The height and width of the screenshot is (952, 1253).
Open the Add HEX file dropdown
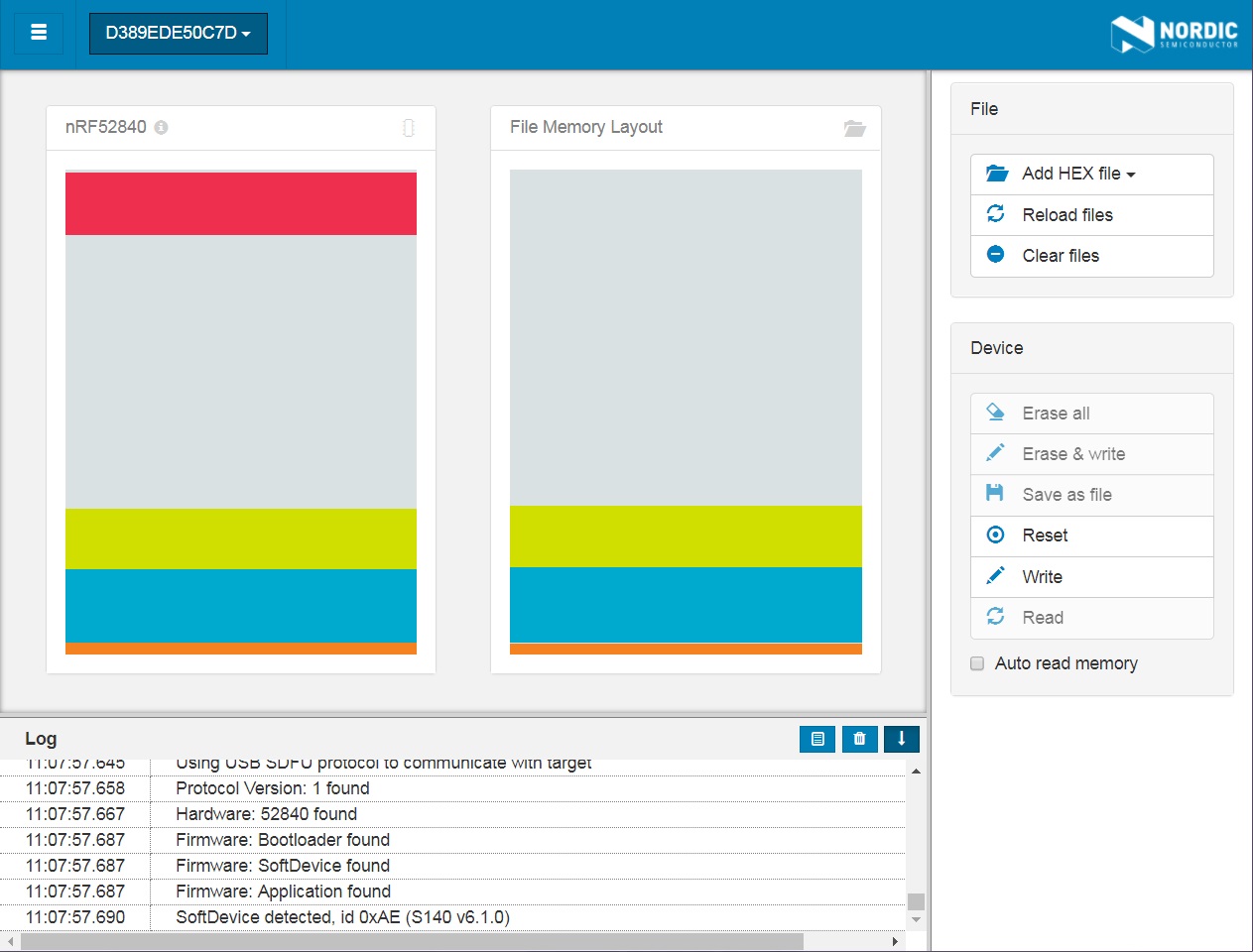(x=1092, y=174)
